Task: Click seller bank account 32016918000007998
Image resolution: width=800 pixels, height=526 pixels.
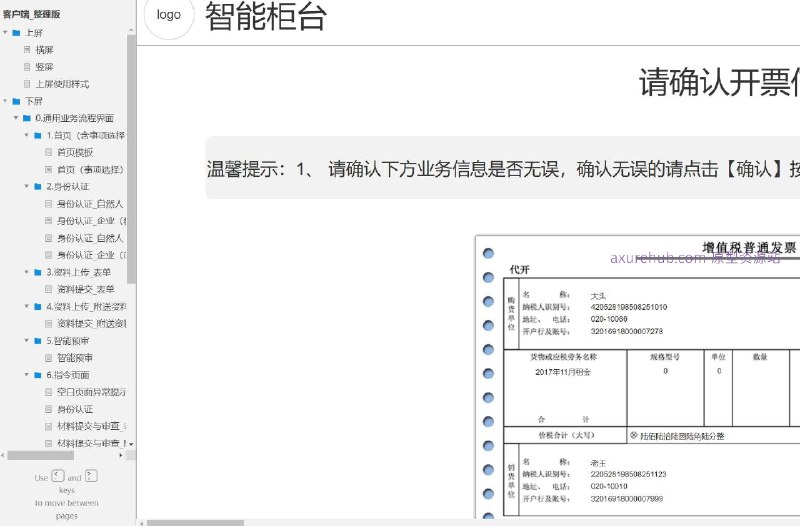Action: pyautogui.click(x=627, y=499)
